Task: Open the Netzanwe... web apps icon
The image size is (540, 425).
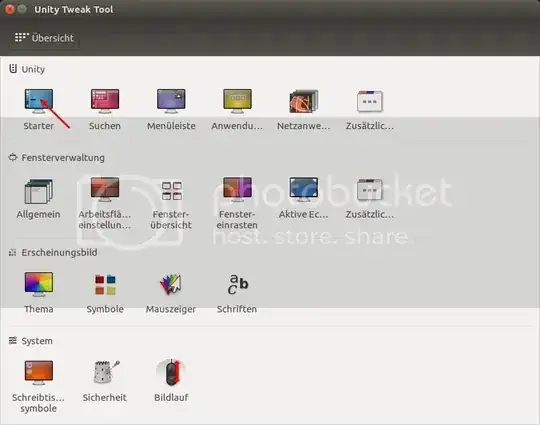Action: pyautogui.click(x=303, y=101)
